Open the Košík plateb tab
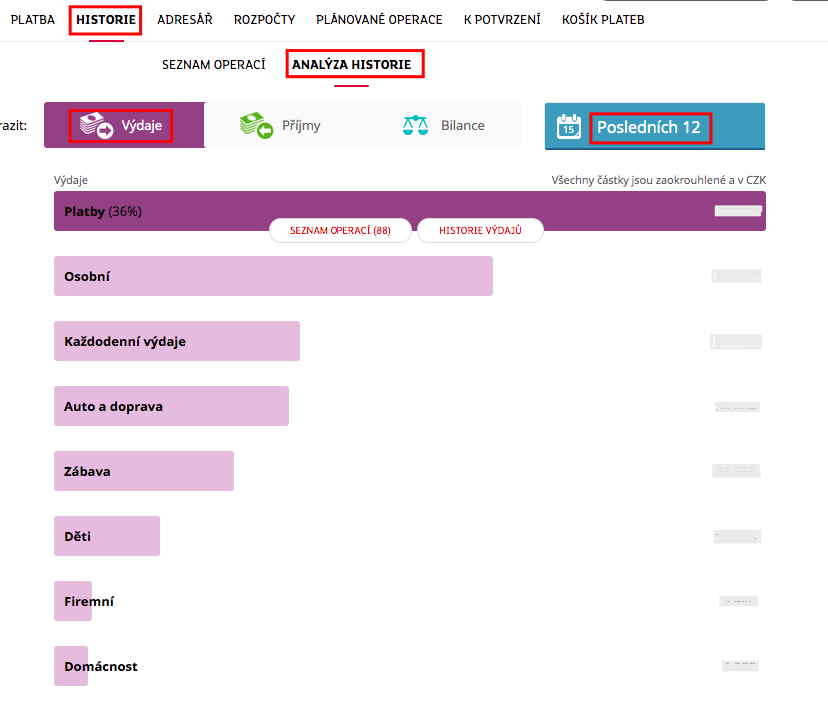828x711 pixels. click(x=603, y=19)
